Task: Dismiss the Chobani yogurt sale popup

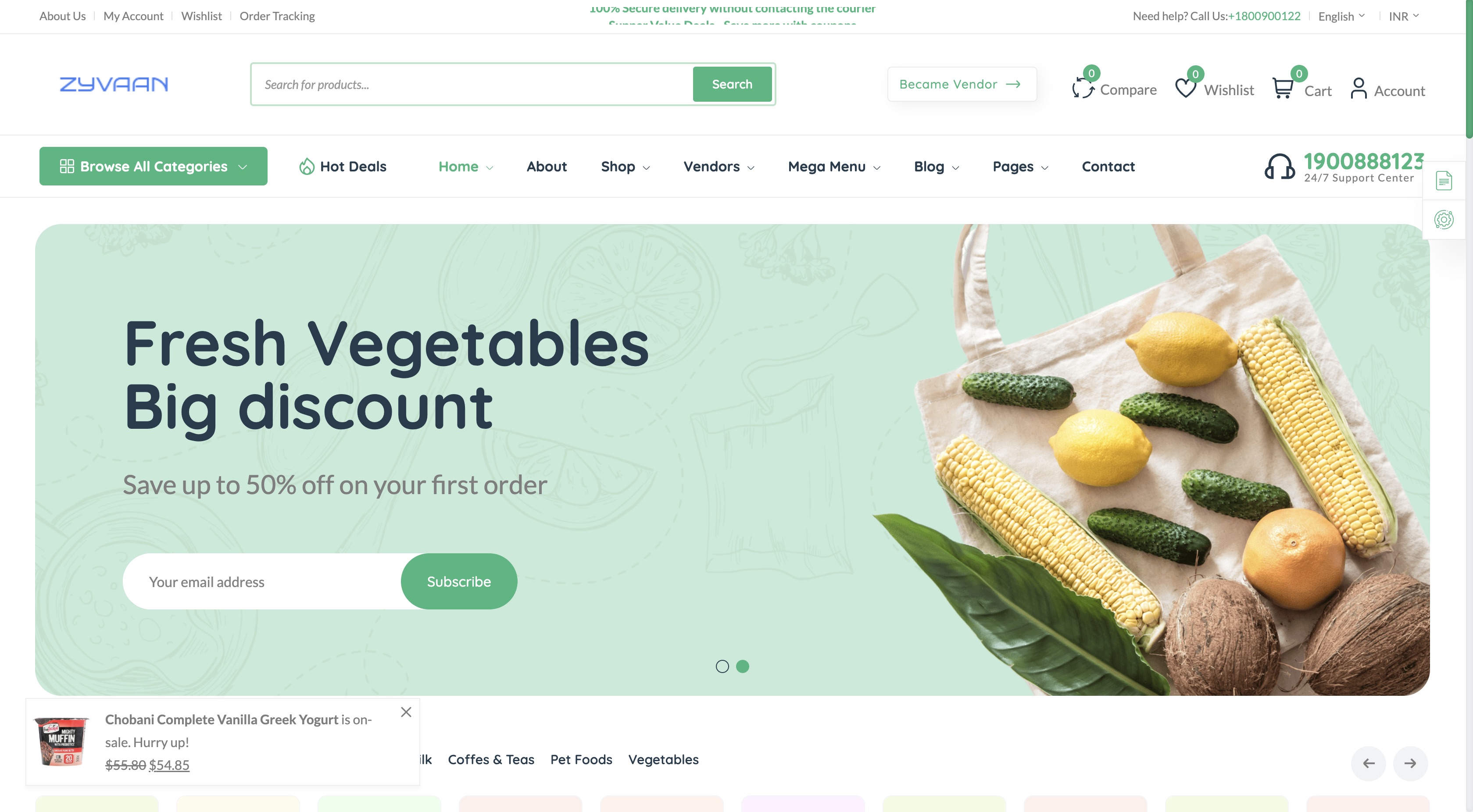Action: 406,712
